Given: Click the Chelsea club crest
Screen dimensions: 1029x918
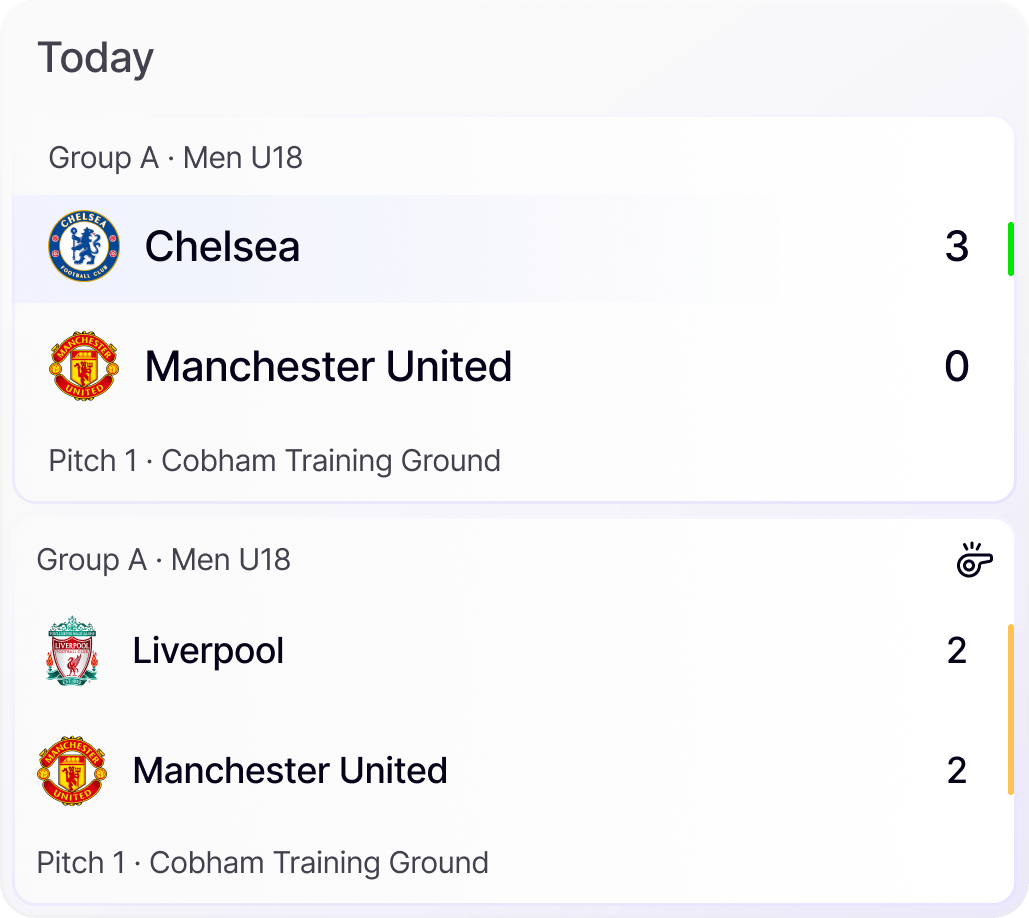Looking at the screenshot, I should (84, 246).
